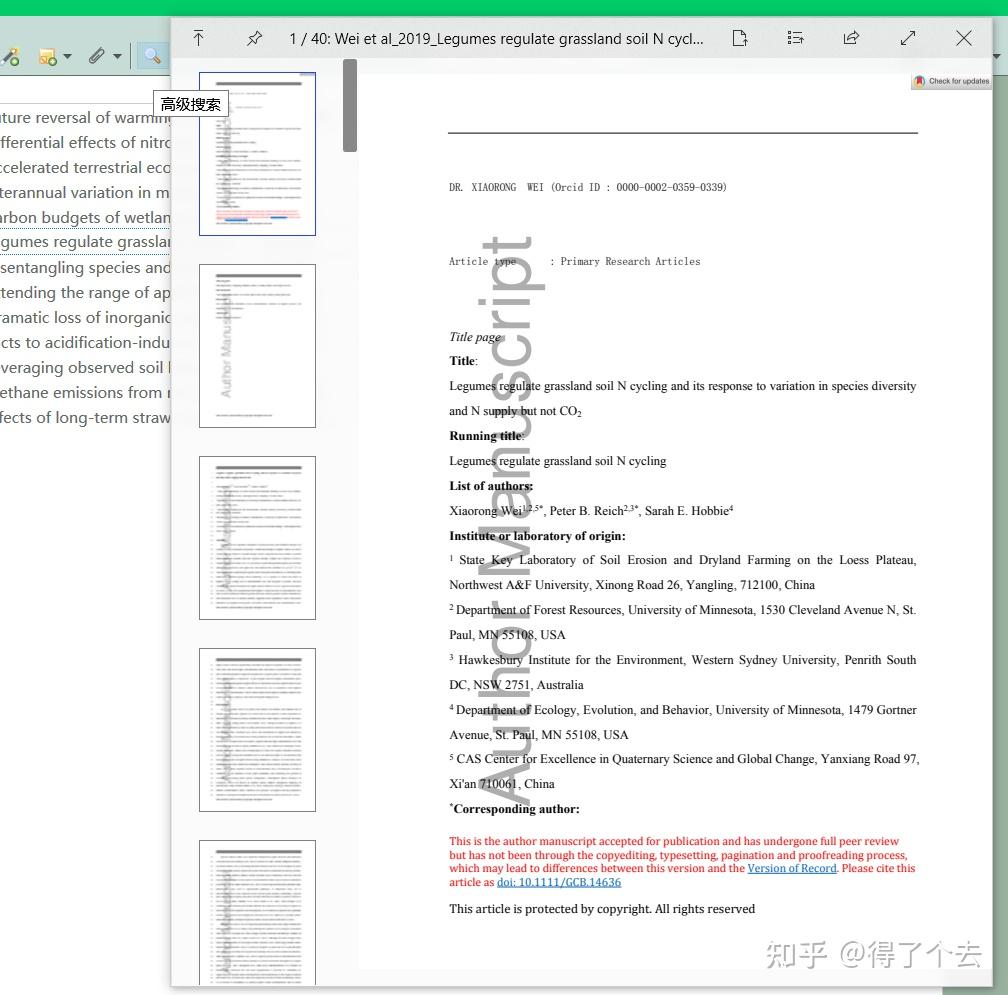Click the scroll-to-top arrow icon
This screenshot has width=1008, height=995.
198,37
